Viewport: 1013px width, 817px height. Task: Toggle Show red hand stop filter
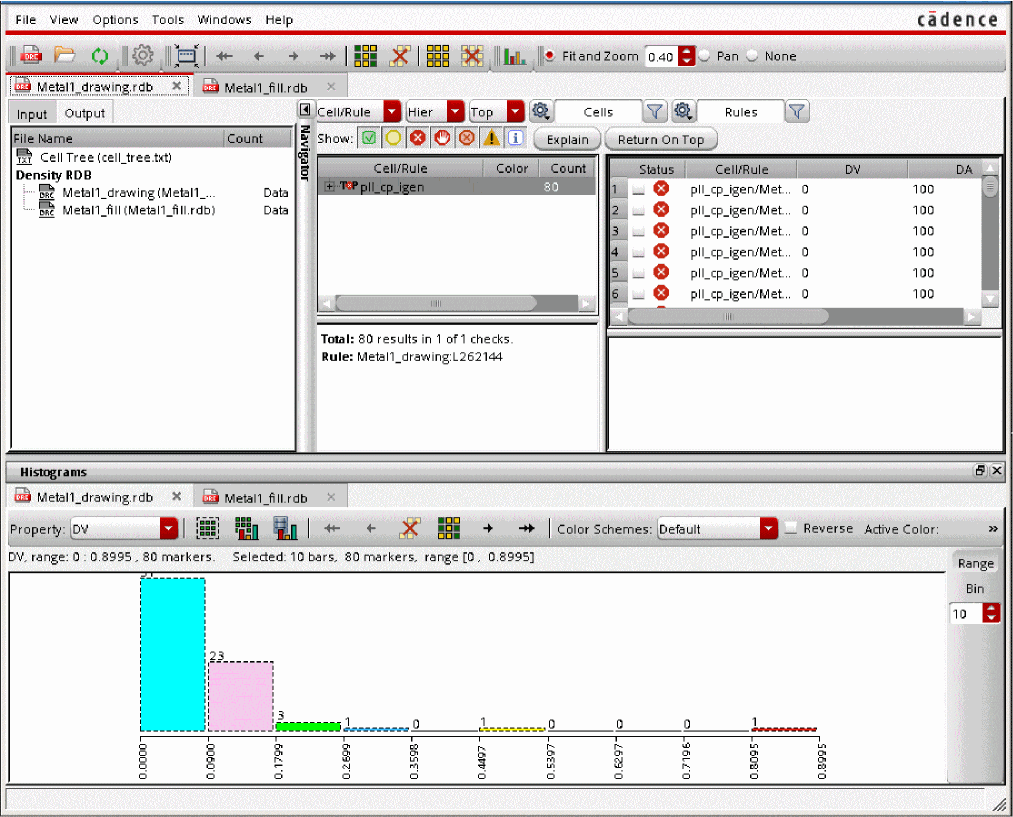443,138
